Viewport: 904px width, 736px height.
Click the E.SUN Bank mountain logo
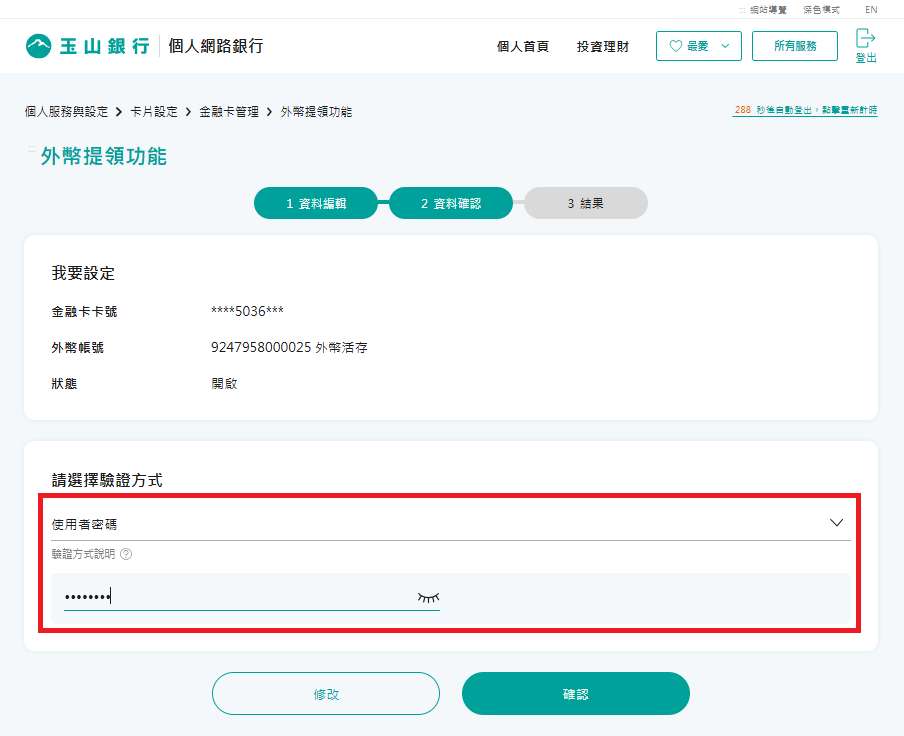[39, 46]
